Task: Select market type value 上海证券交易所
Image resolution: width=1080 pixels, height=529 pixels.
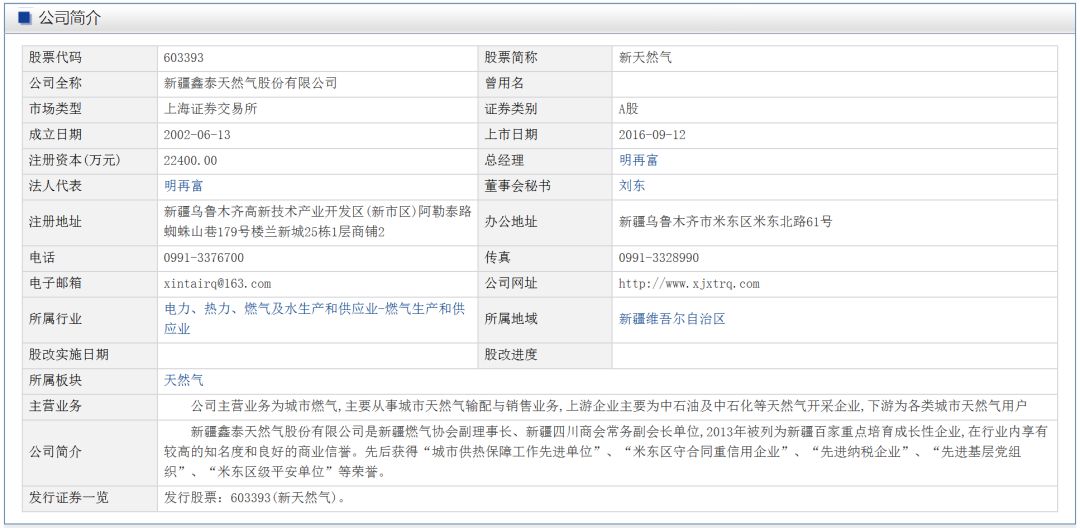Action: click(x=211, y=109)
